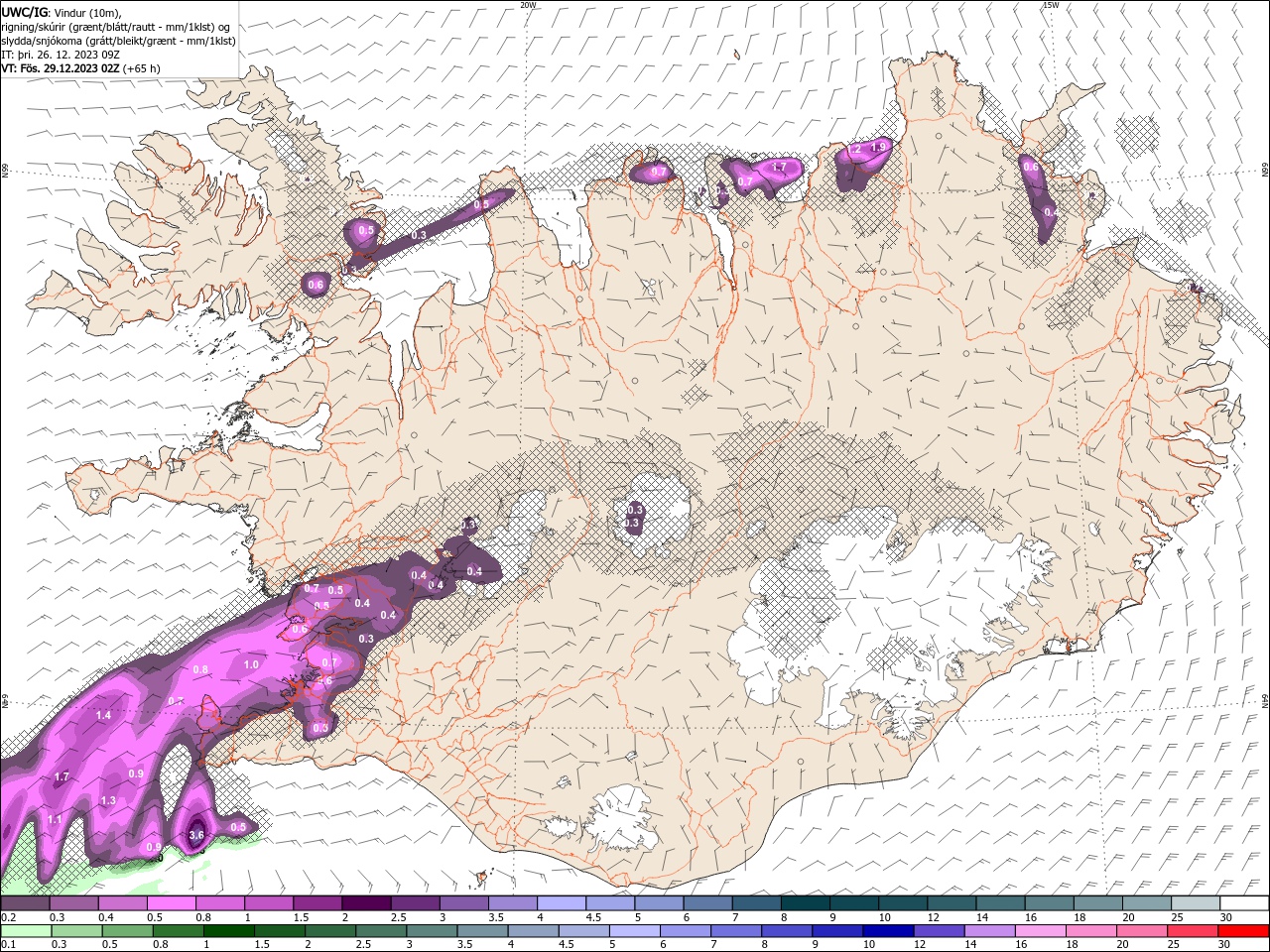Click the '3.6' precipitation value on the map
The height and width of the screenshot is (952, 1270).
point(196,835)
